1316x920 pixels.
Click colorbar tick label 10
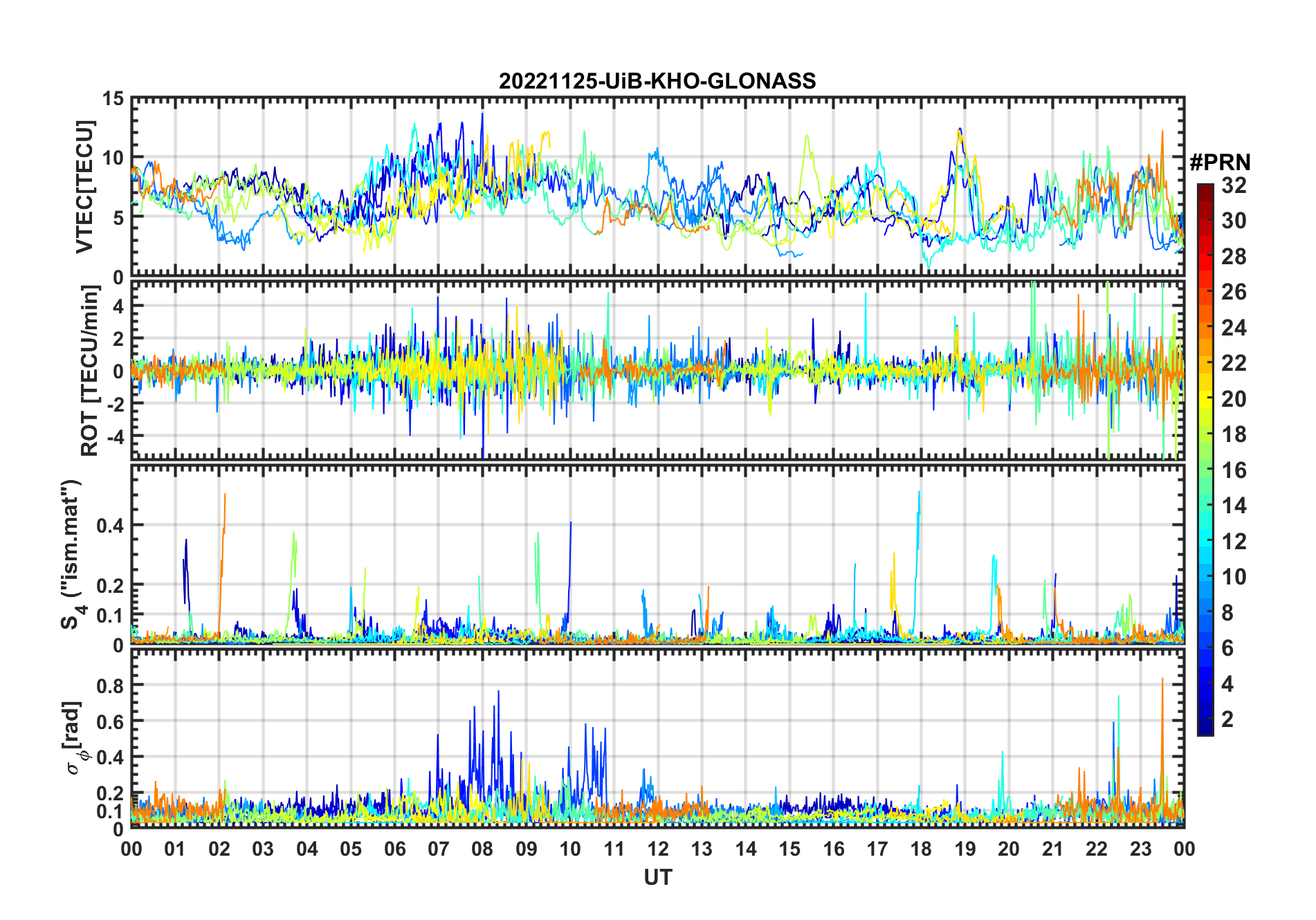click(x=1234, y=577)
